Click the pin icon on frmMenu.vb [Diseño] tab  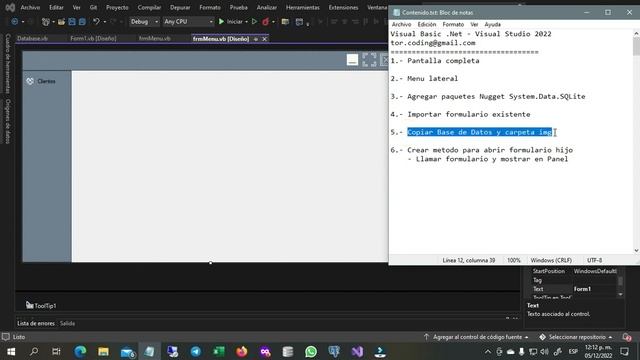pyautogui.click(x=256, y=39)
